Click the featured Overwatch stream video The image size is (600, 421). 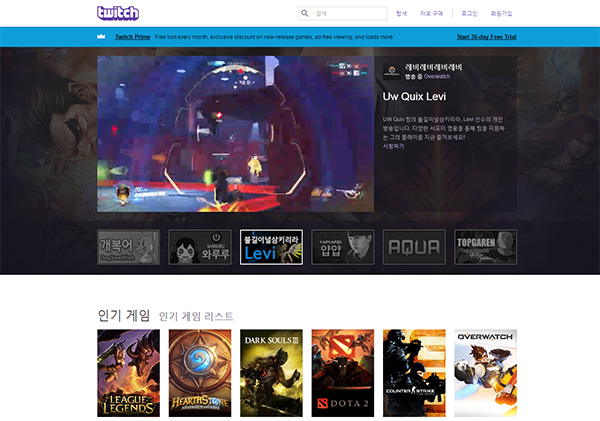pos(235,134)
